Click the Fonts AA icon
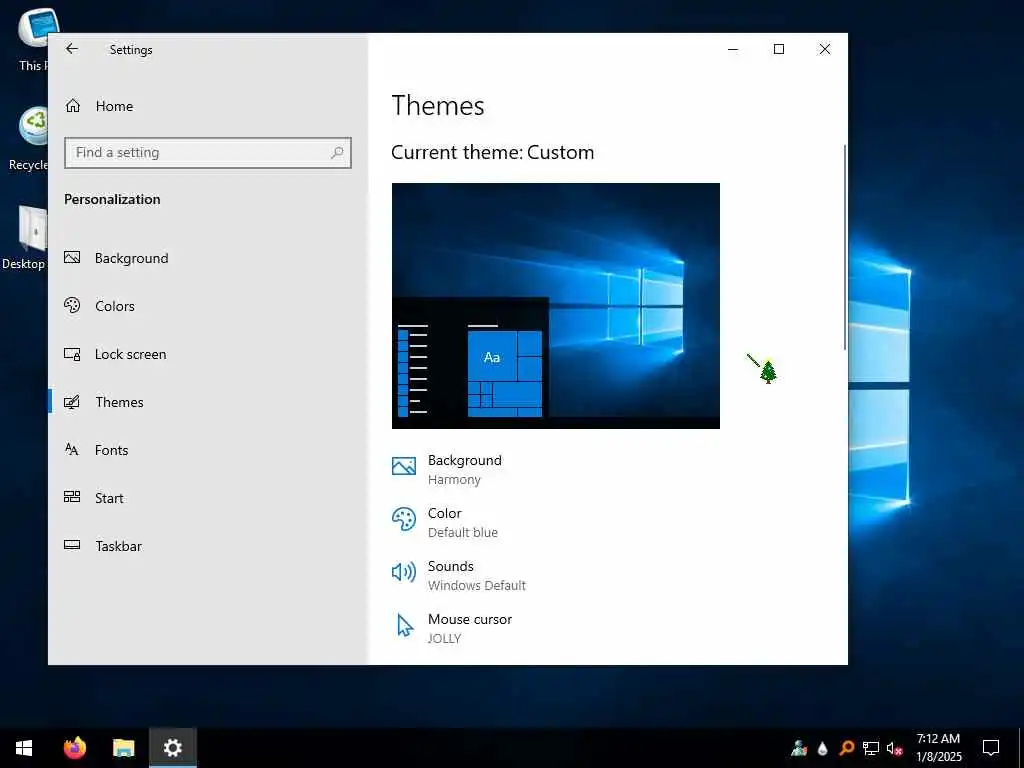This screenshot has width=1024, height=768. point(72,449)
